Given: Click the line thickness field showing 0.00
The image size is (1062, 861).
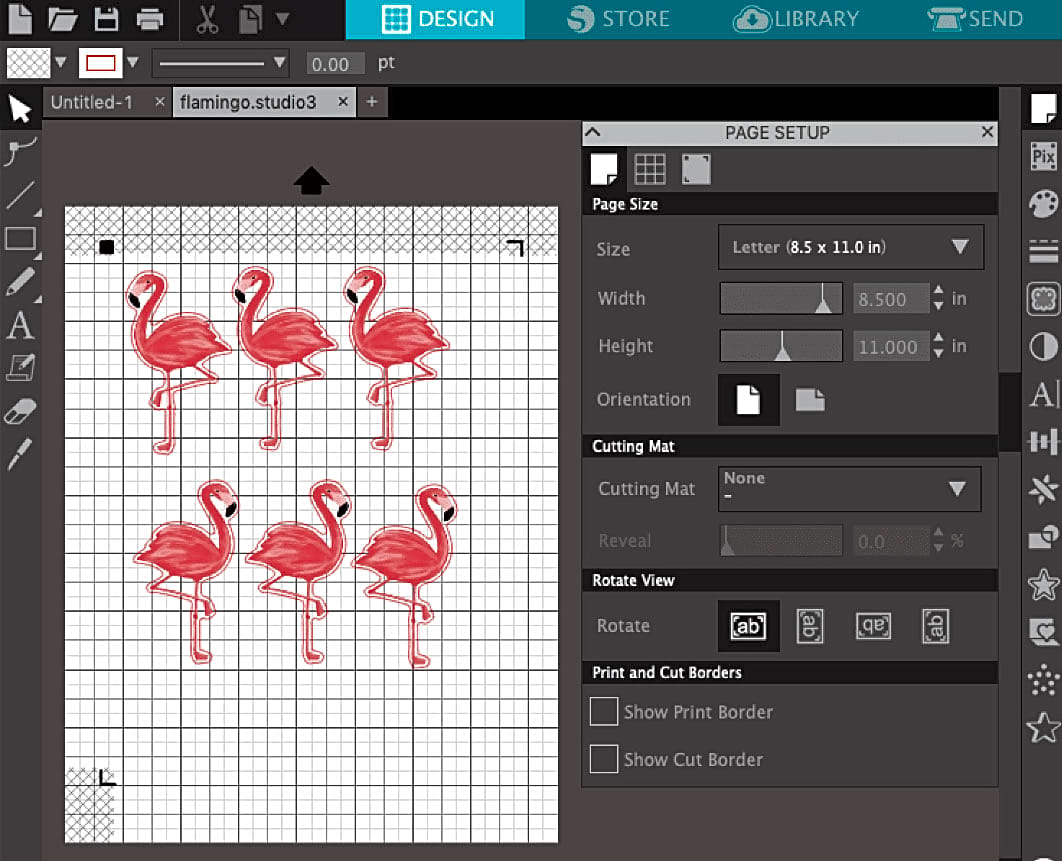Looking at the screenshot, I should click(335, 64).
